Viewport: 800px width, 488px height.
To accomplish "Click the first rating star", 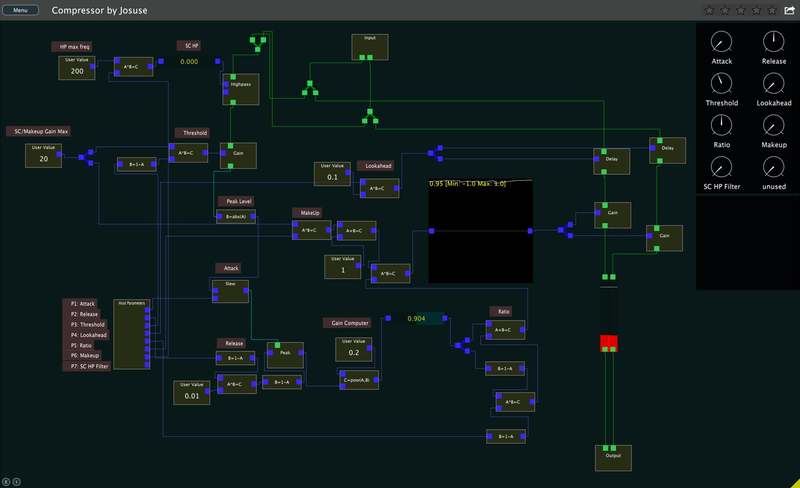I will click(x=708, y=10).
